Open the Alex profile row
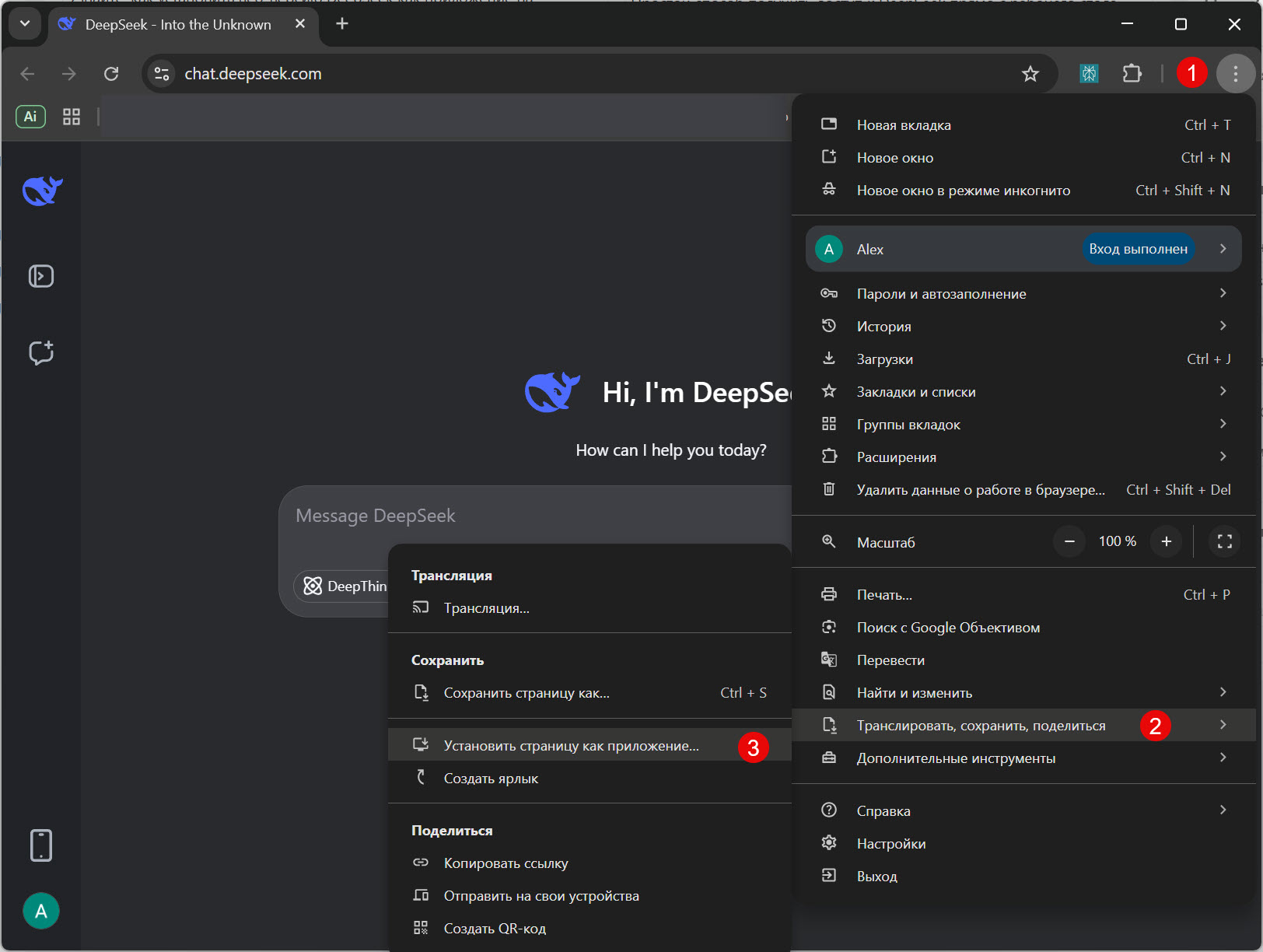This screenshot has height=952, width=1263. coord(1023,249)
